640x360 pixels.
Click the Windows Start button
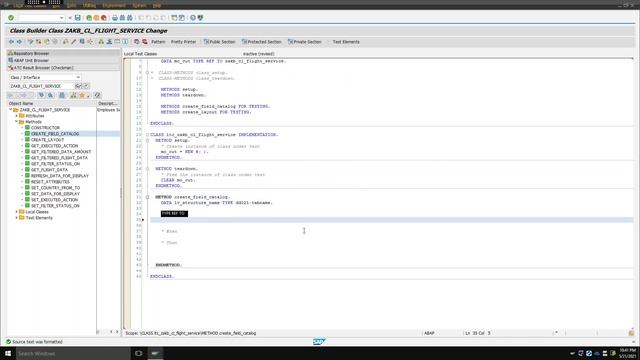[x=8, y=353]
